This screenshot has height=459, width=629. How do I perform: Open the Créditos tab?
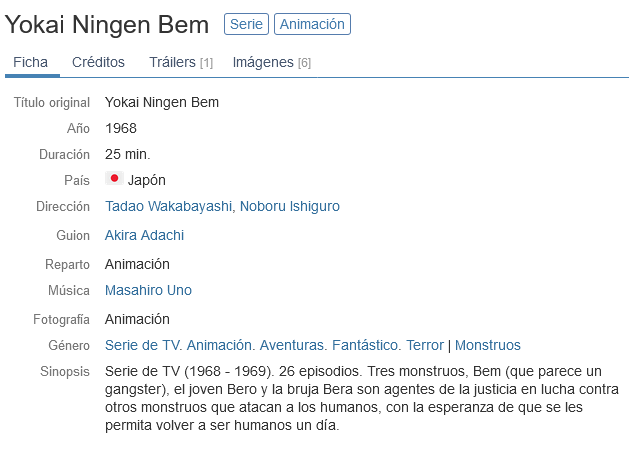[x=98, y=62]
